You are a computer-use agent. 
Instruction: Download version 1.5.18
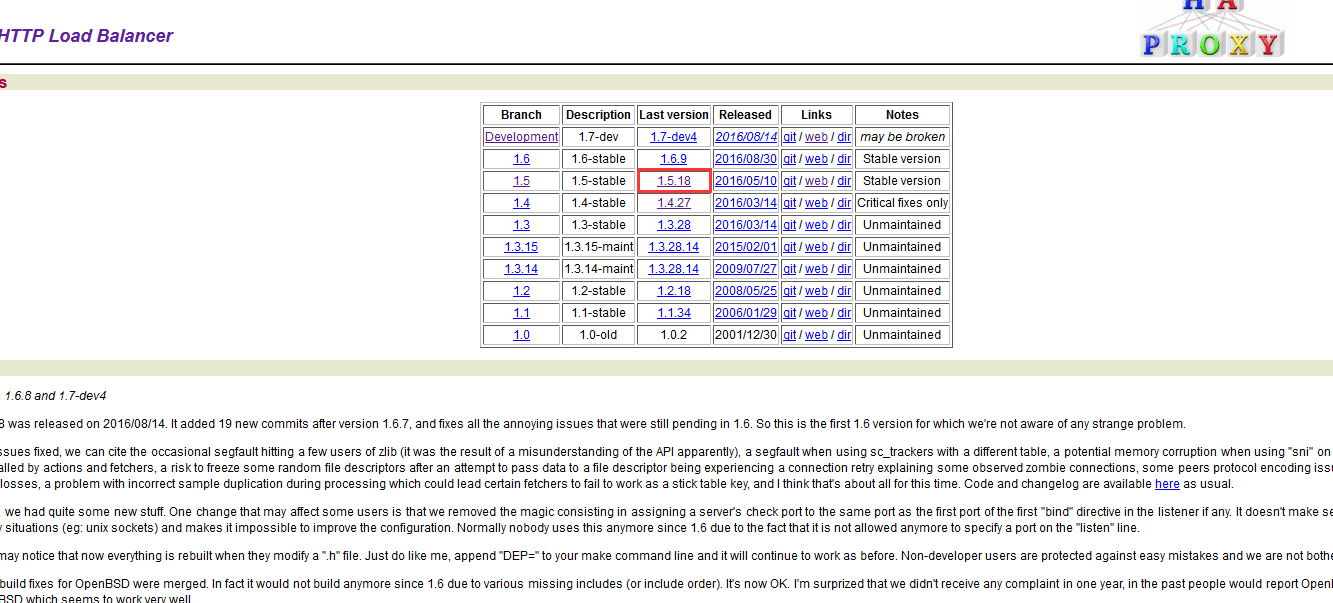point(674,181)
